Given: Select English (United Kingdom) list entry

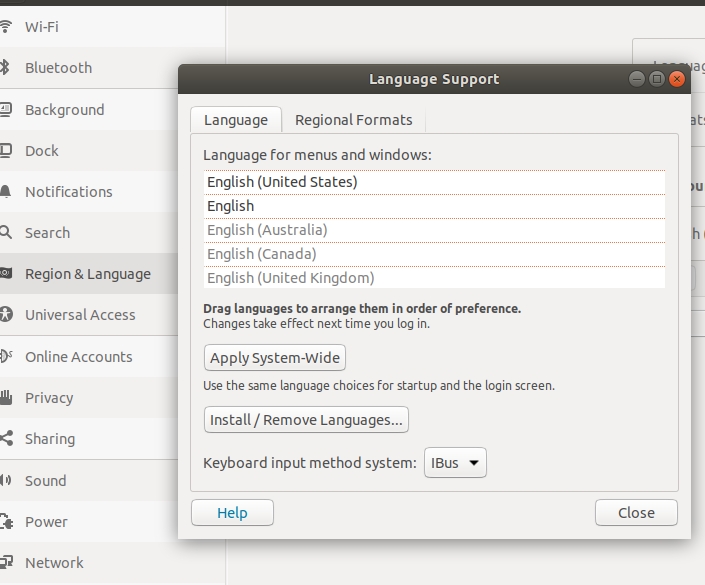Looking at the screenshot, I should point(290,278).
